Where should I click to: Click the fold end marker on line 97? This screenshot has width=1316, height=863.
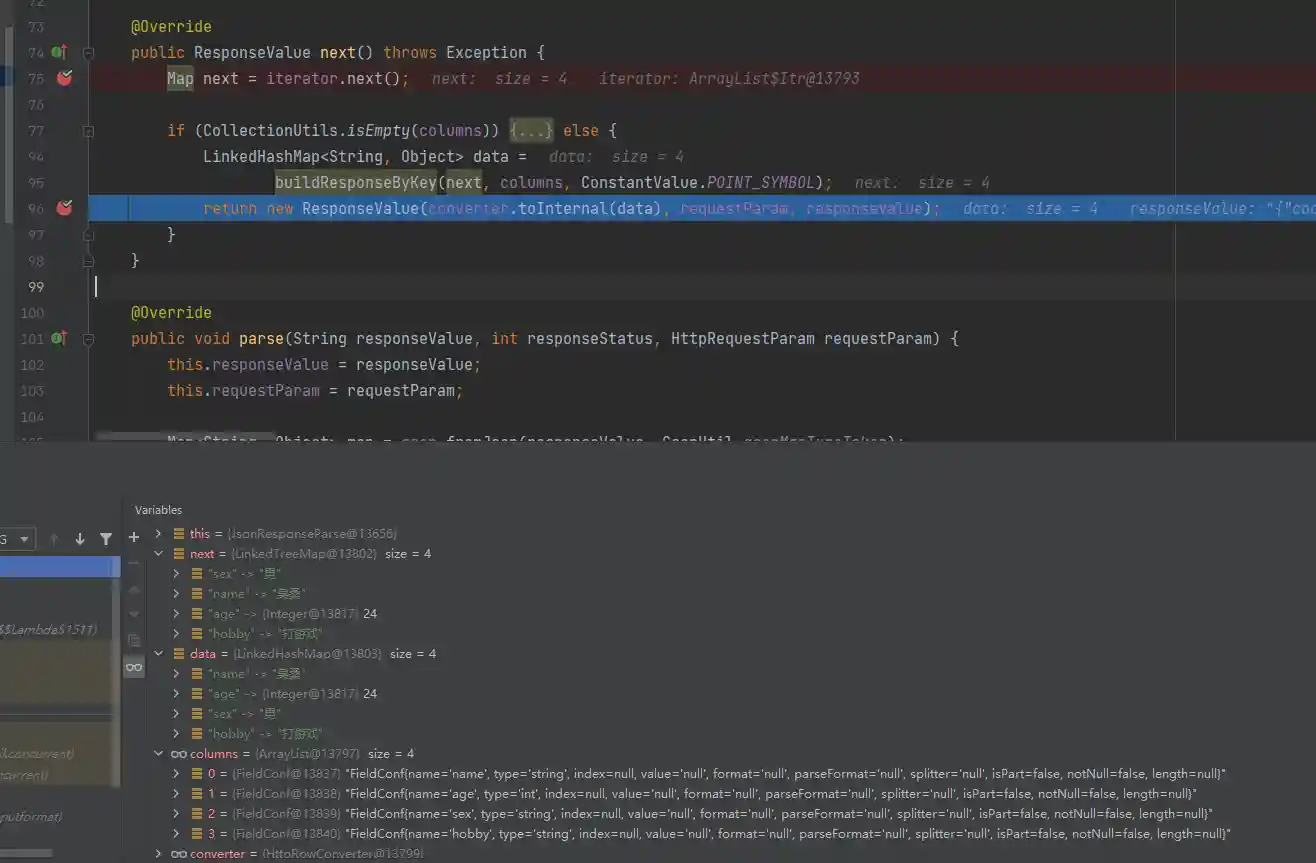coord(88,234)
